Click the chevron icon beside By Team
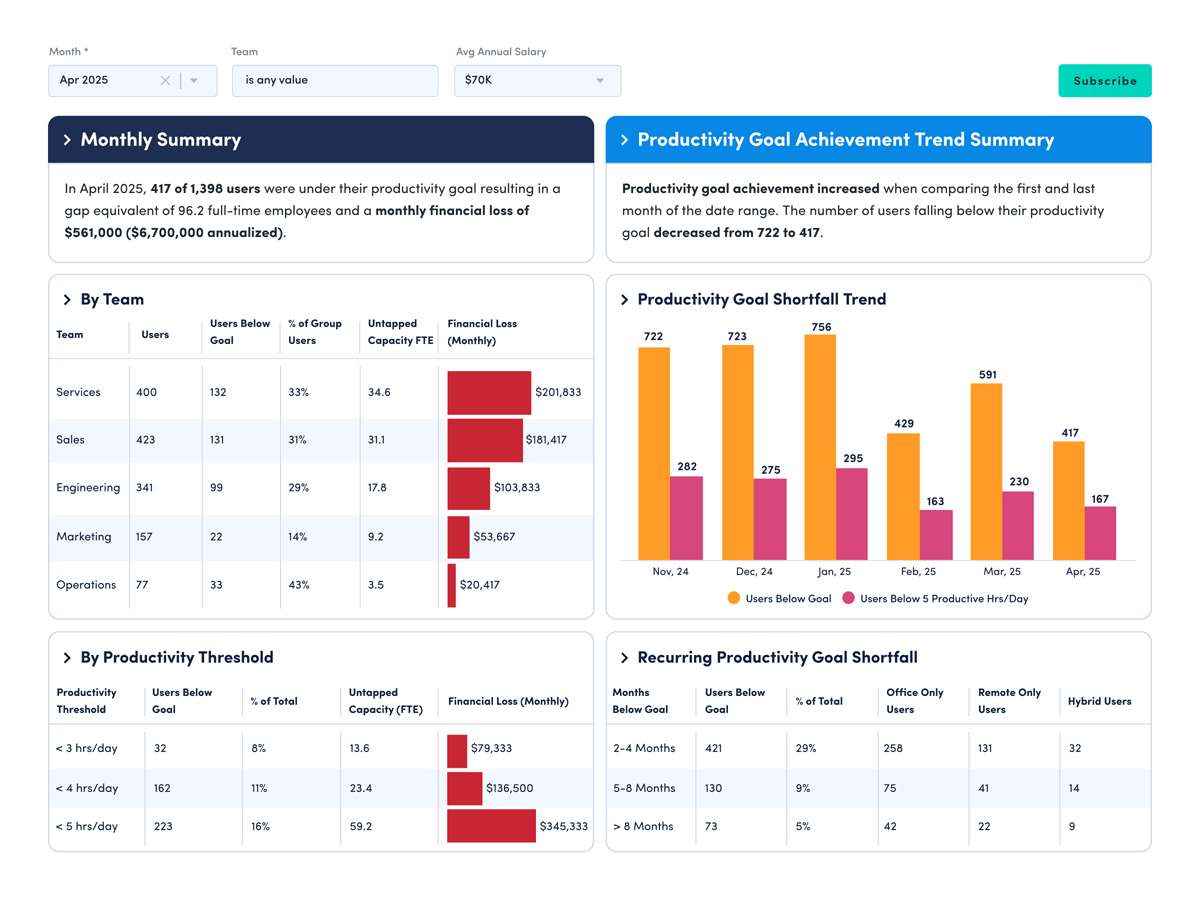The height and width of the screenshot is (900, 1200). [65, 299]
